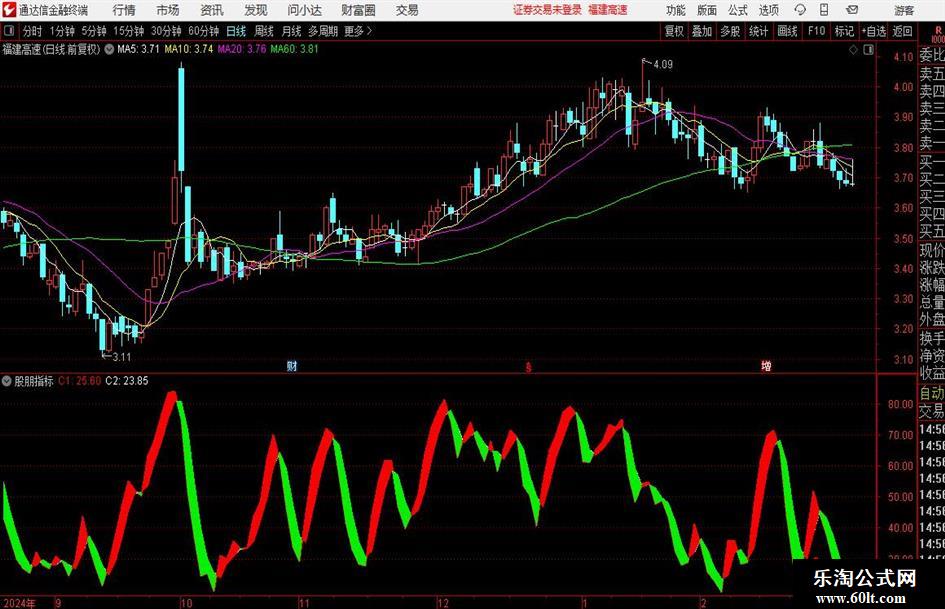Switch to 月线 monthly tab
The image size is (945, 609).
(x=292, y=31)
